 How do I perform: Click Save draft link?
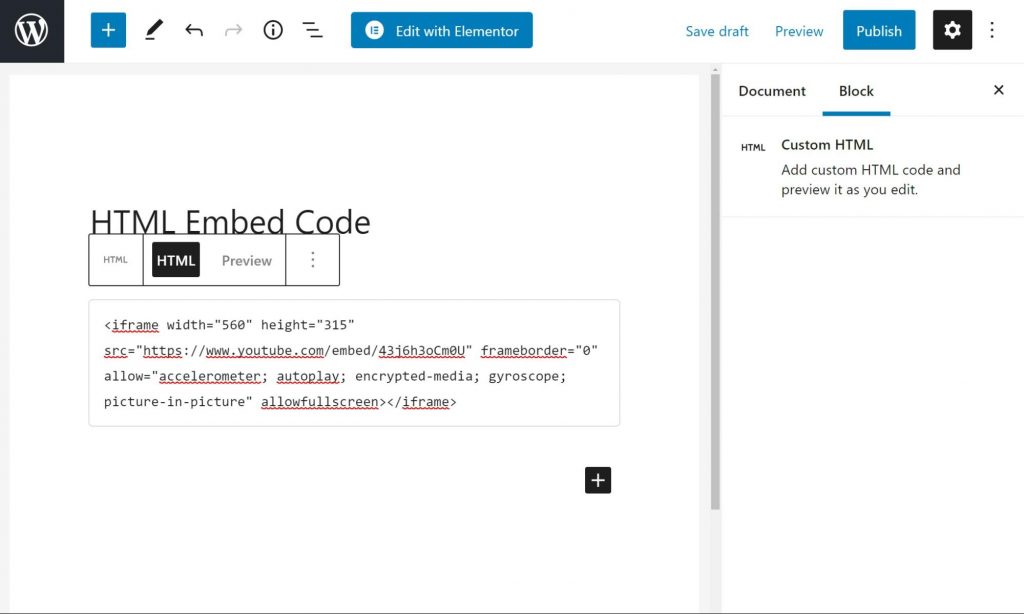tap(716, 31)
